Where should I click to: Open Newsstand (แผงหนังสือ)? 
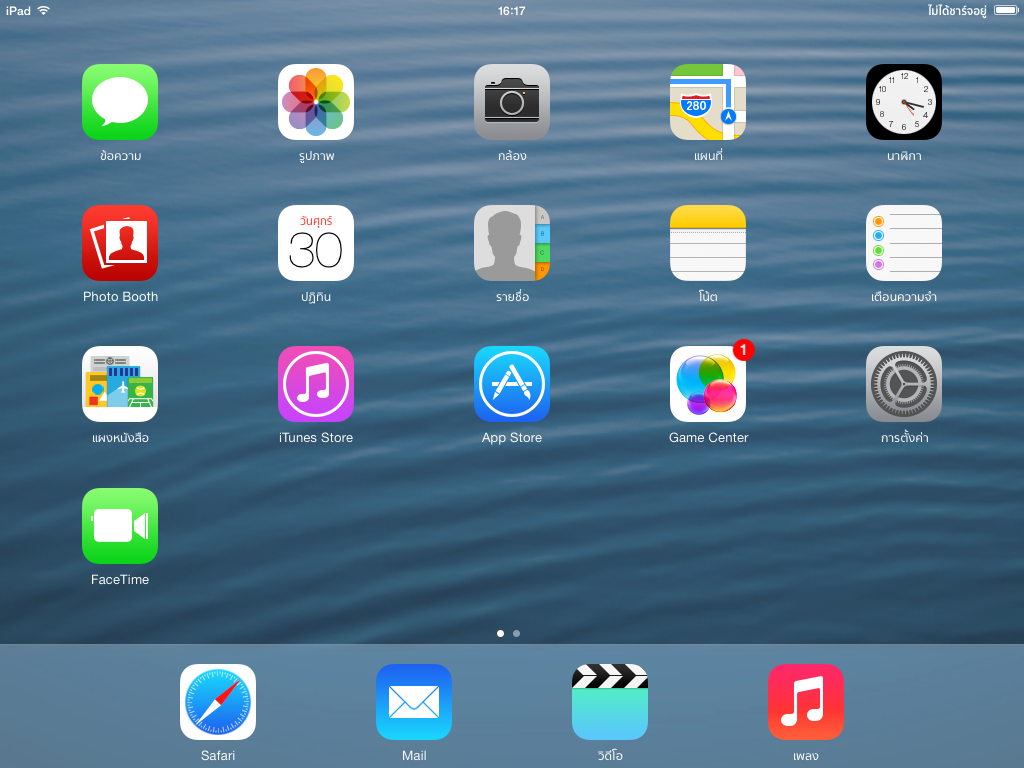pos(120,384)
